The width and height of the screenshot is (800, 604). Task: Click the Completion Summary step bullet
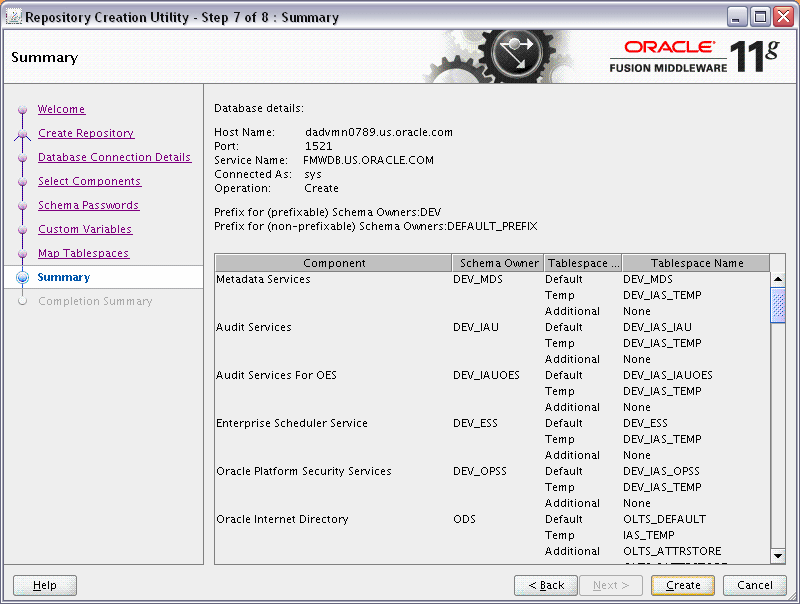click(x=22, y=301)
